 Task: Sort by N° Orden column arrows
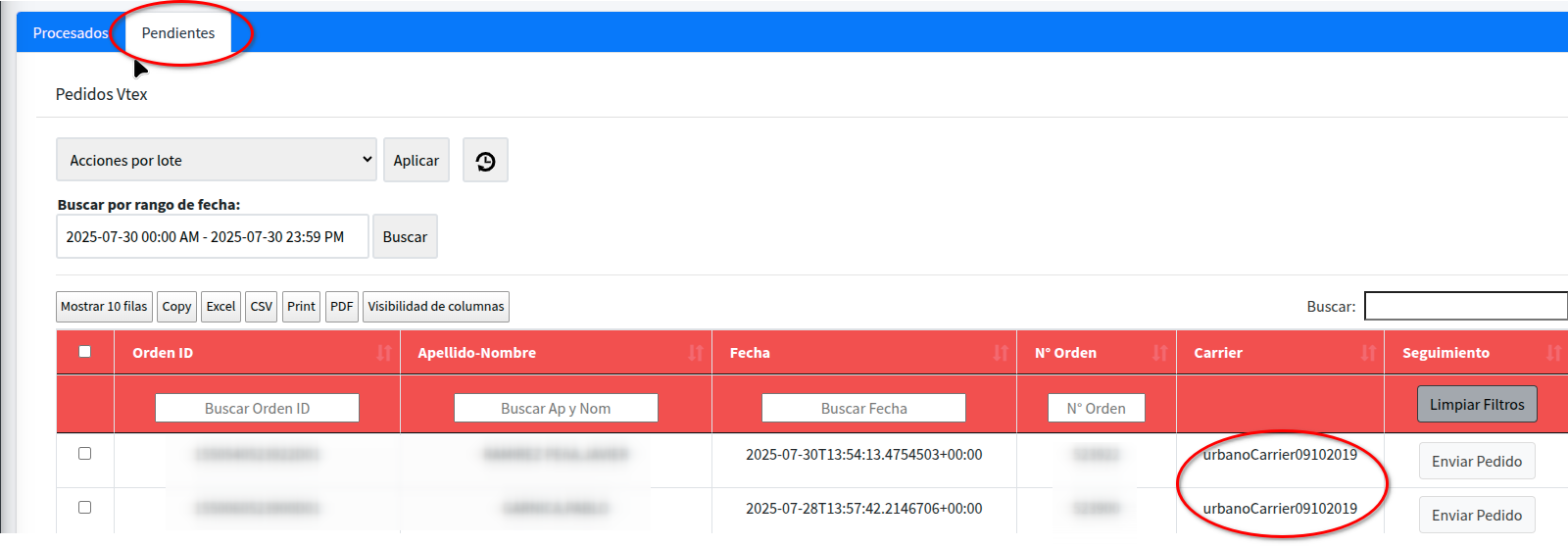1159,353
